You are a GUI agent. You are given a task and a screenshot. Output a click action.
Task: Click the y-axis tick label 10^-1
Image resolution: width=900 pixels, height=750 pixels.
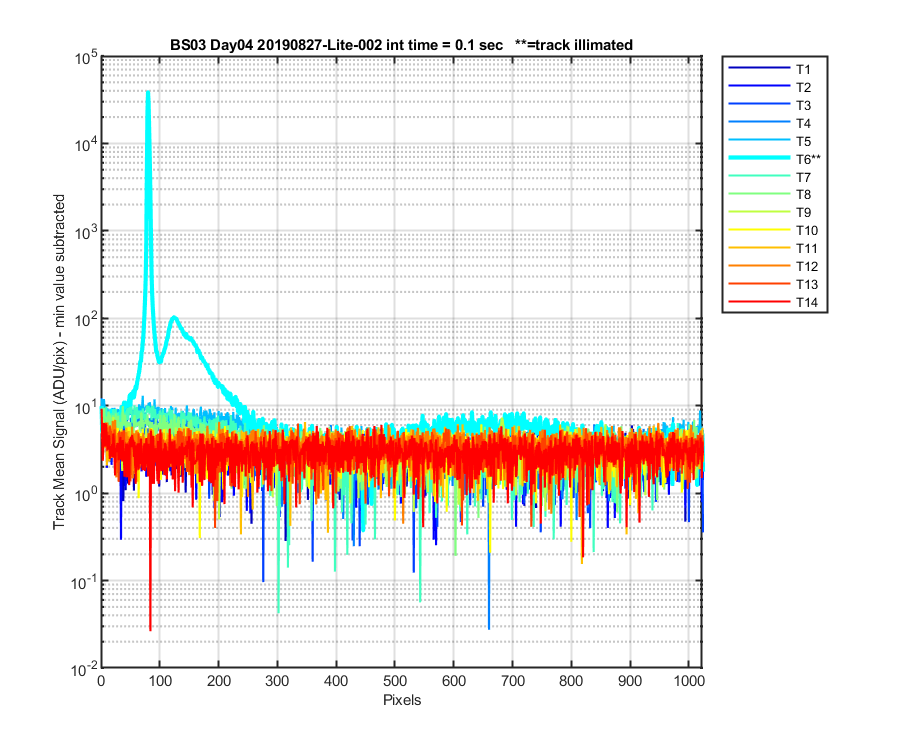coord(84,582)
